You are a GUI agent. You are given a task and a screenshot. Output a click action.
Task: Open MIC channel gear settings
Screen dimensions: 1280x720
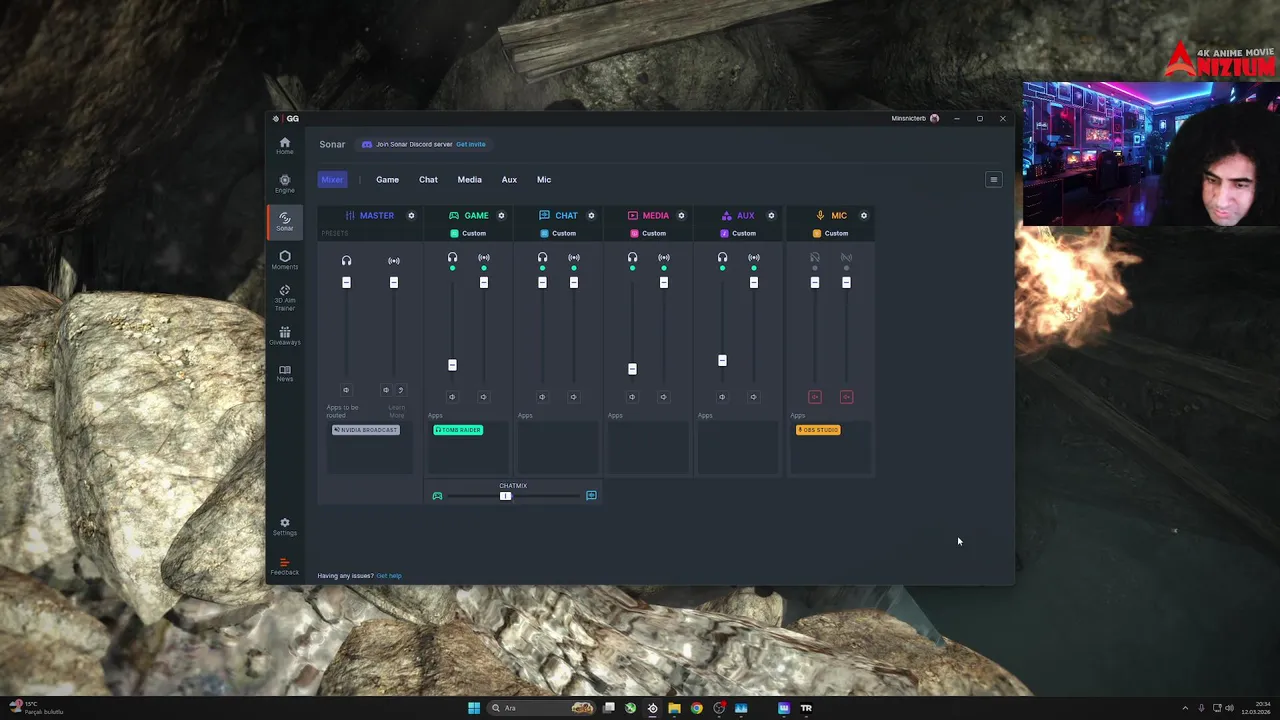[864, 215]
